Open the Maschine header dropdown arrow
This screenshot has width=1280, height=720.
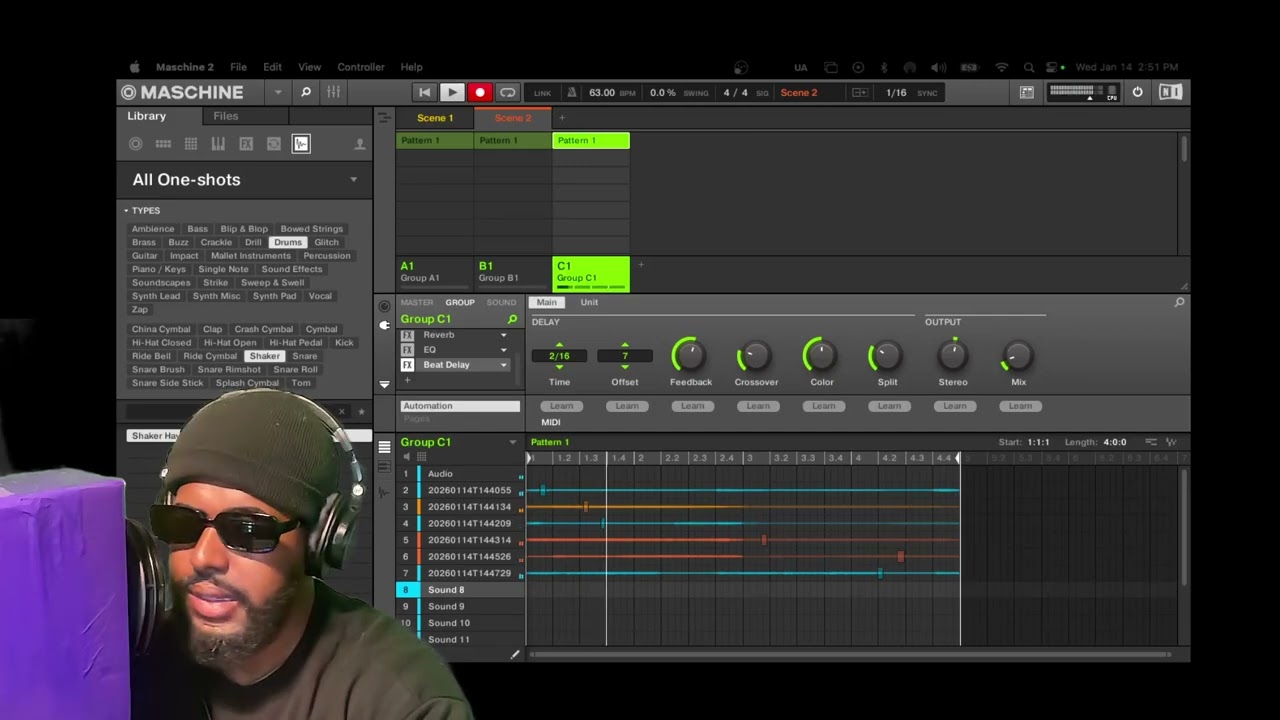point(278,92)
